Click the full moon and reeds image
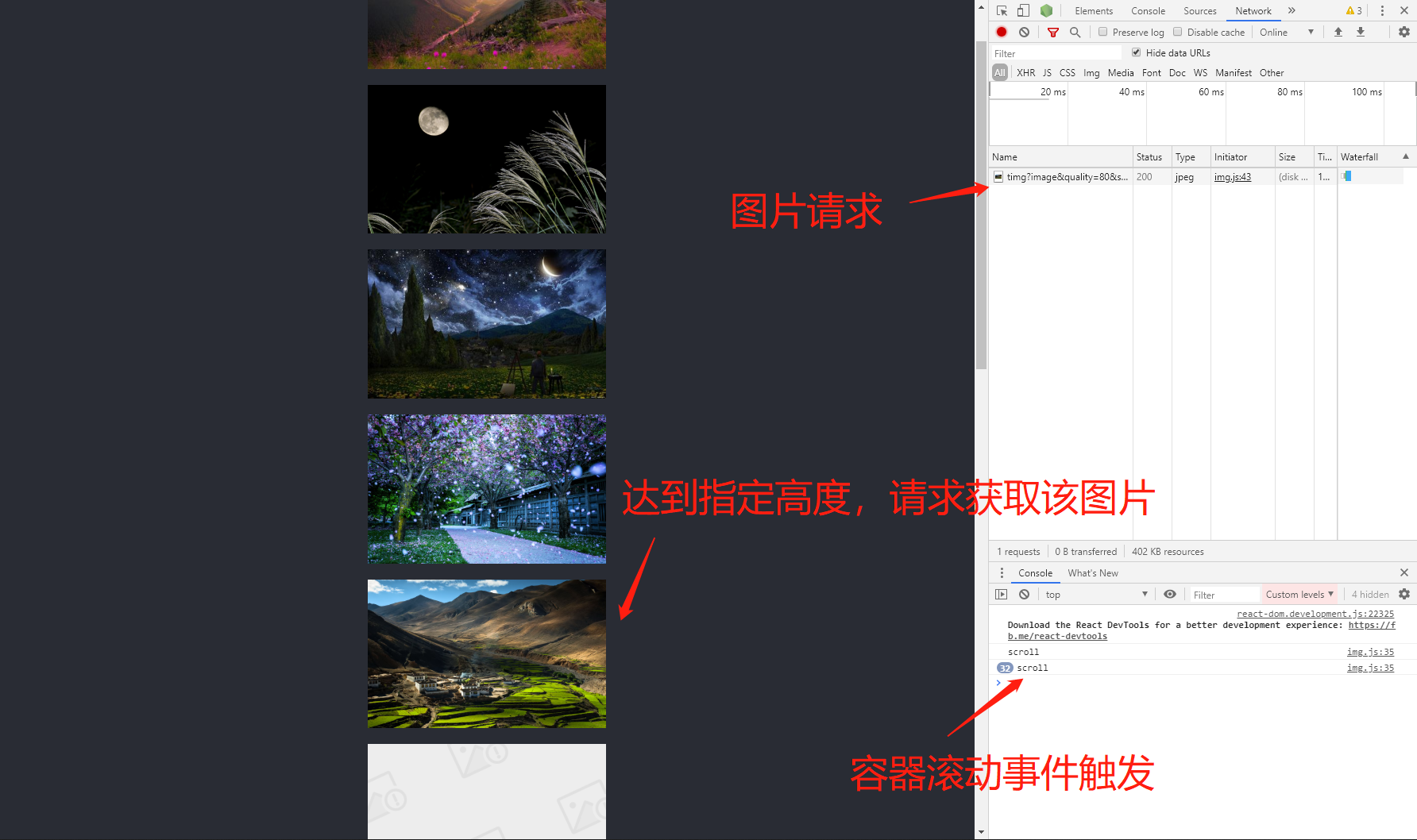Image resolution: width=1417 pixels, height=840 pixels. click(x=487, y=160)
